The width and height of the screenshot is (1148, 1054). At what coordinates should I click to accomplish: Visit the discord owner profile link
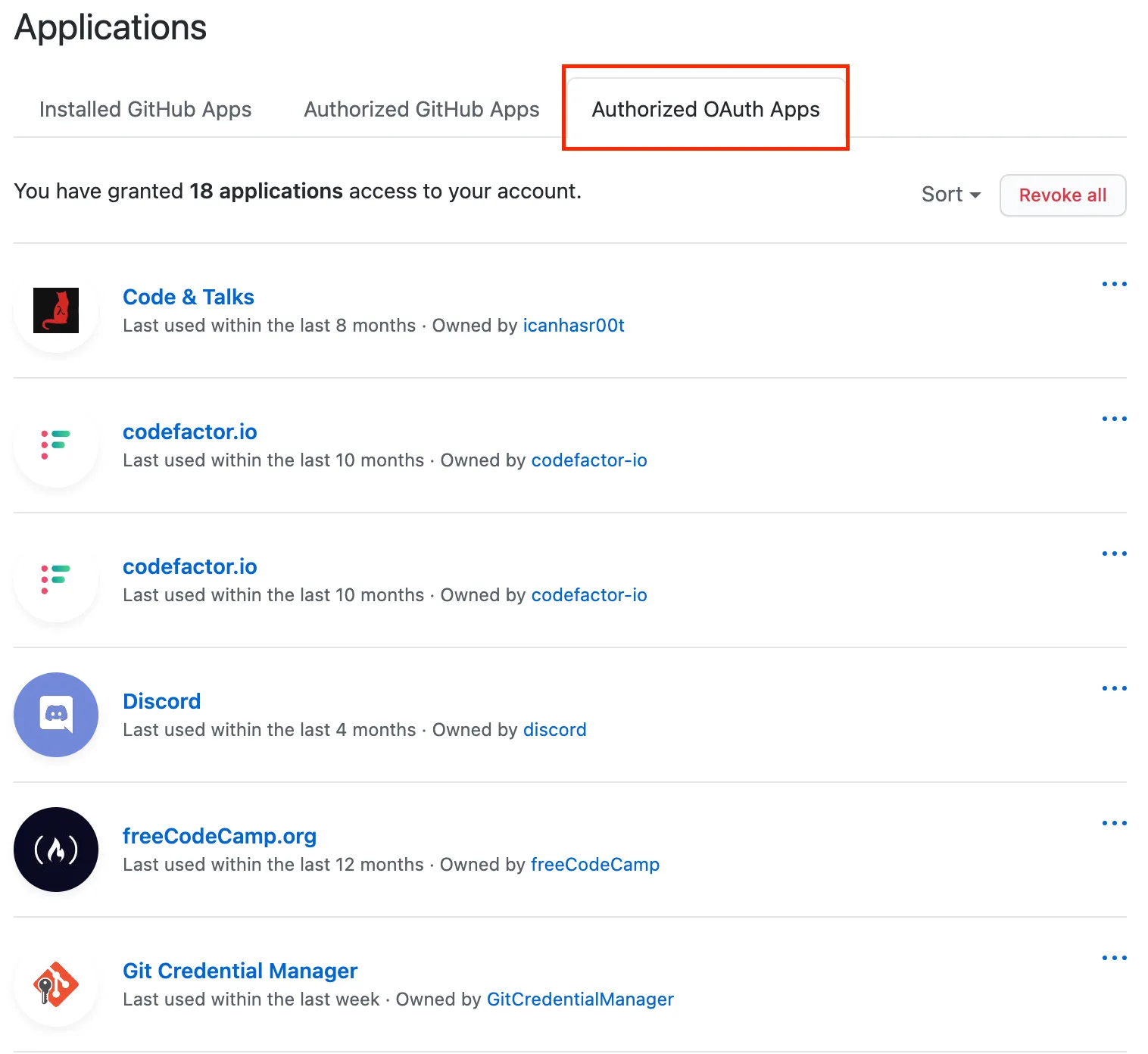tap(555, 730)
